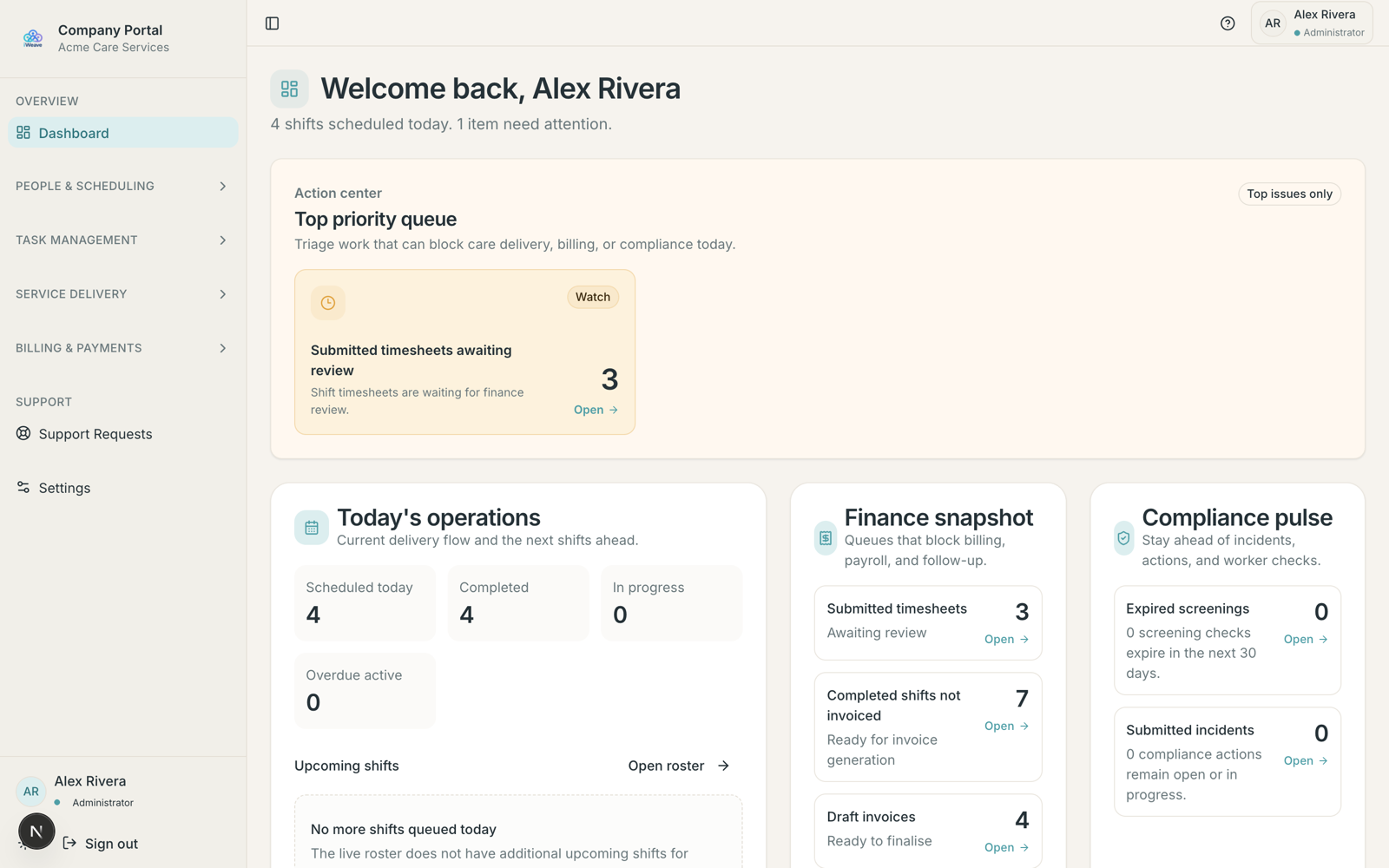Click the sign out arrow icon
This screenshot has height=868, width=1389.
tap(70, 843)
